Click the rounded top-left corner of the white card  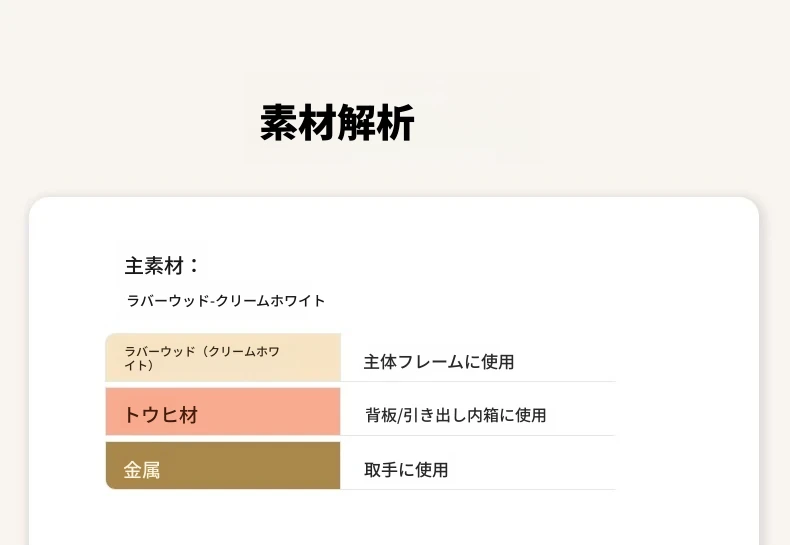[x=38, y=206]
